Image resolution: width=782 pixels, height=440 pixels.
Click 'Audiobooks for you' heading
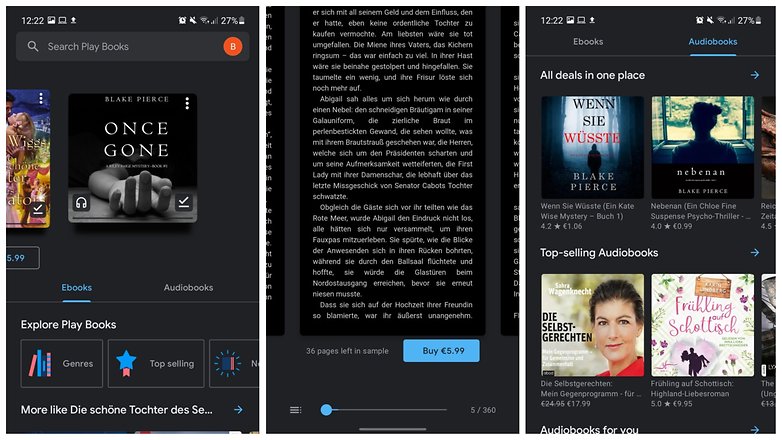pyautogui.click(x=589, y=430)
